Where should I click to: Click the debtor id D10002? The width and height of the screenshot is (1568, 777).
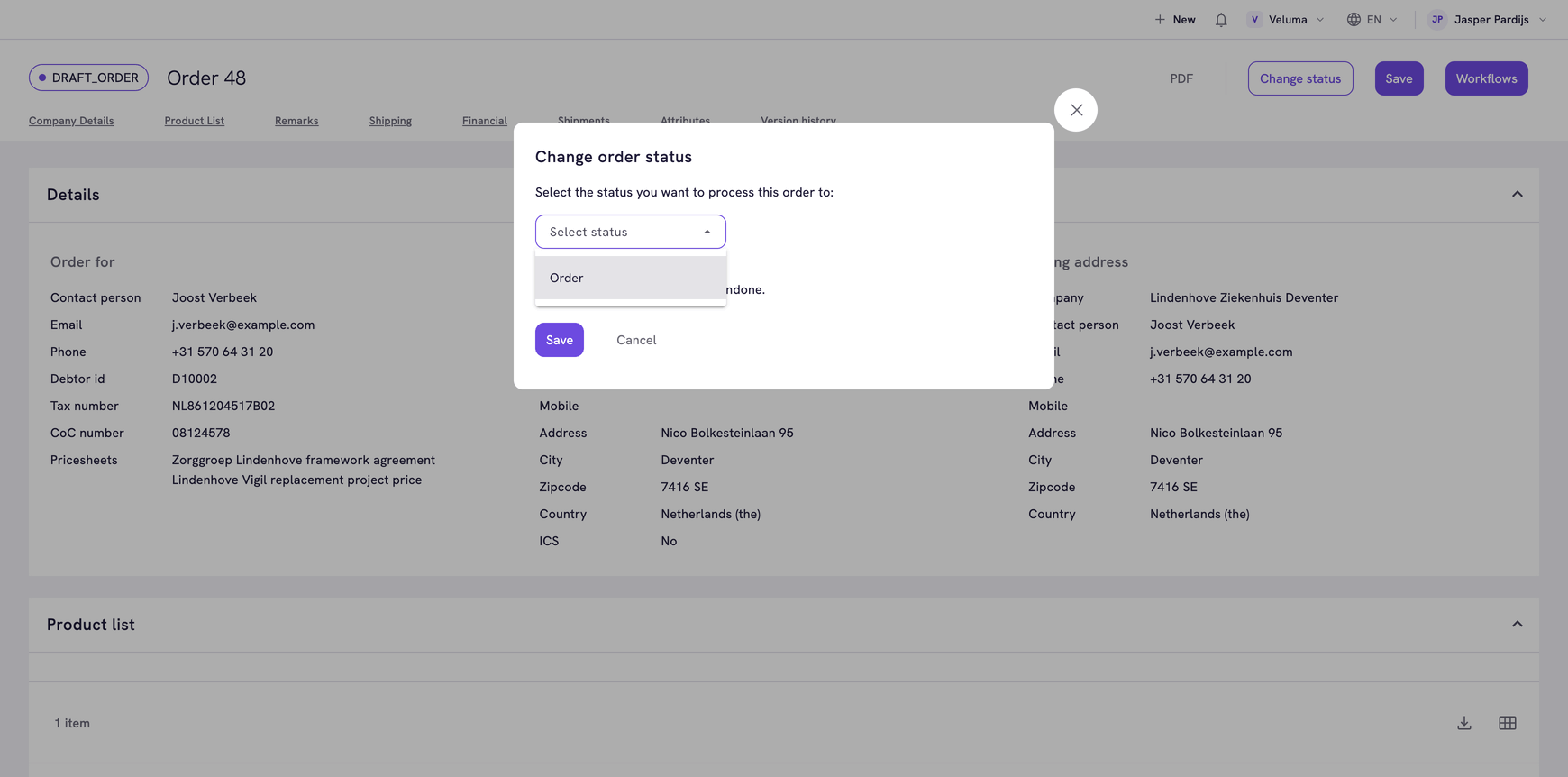point(195,379)
